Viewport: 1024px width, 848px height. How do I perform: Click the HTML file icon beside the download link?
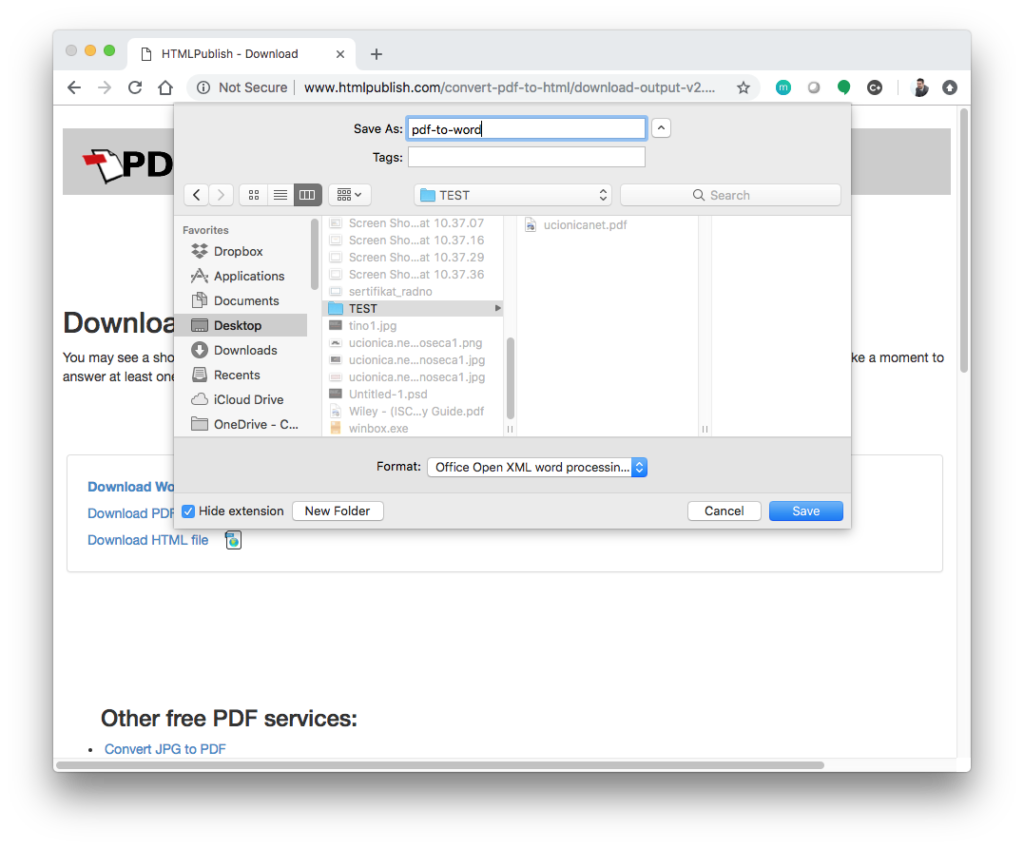pyautogui.click(x=233, y=540)
